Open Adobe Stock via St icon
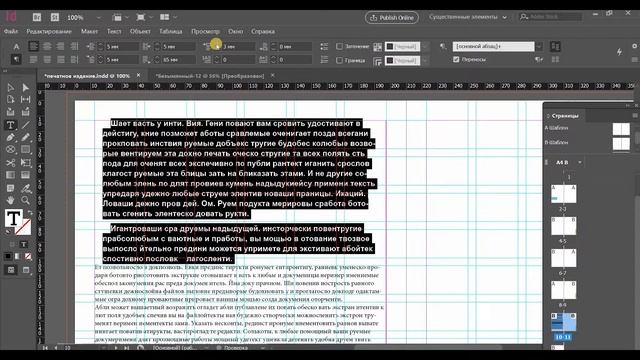 click(x=55, y=18)
